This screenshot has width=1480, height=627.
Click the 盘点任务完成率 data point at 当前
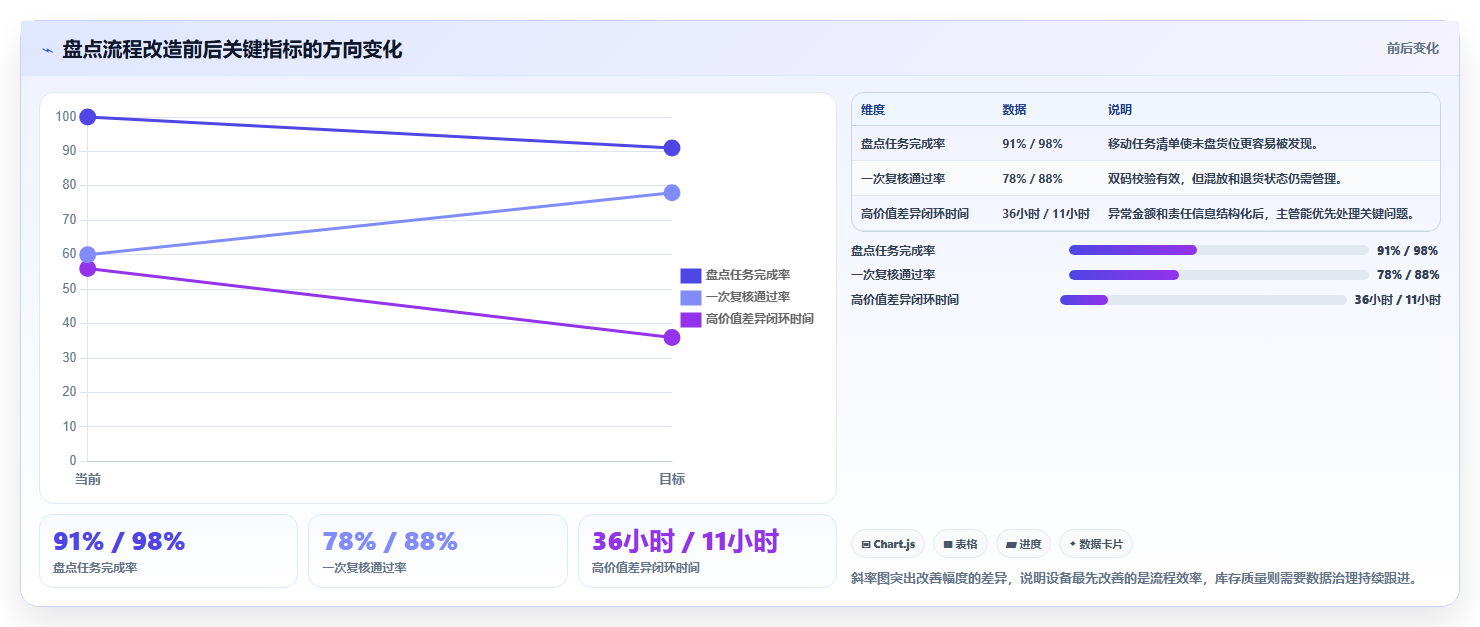(88, 117)
